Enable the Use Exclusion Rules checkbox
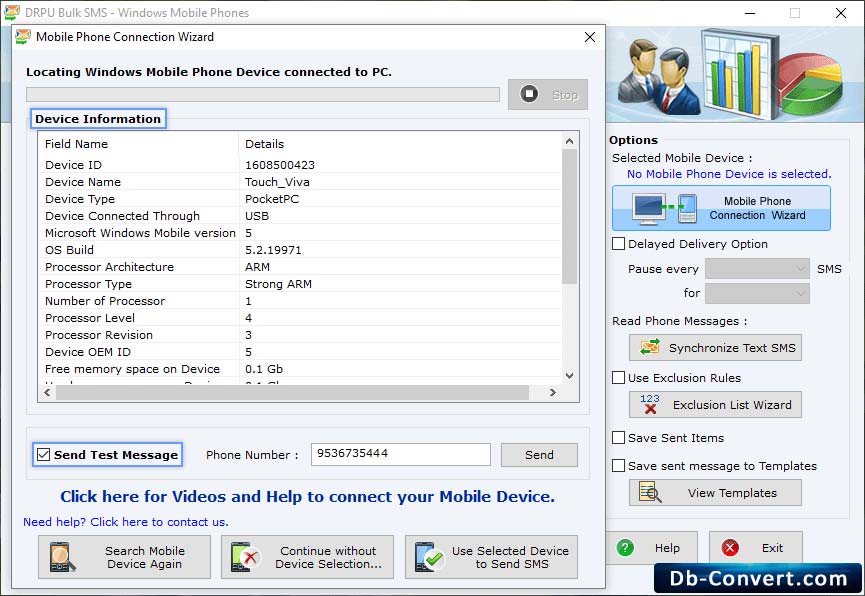 pos(618,377)
